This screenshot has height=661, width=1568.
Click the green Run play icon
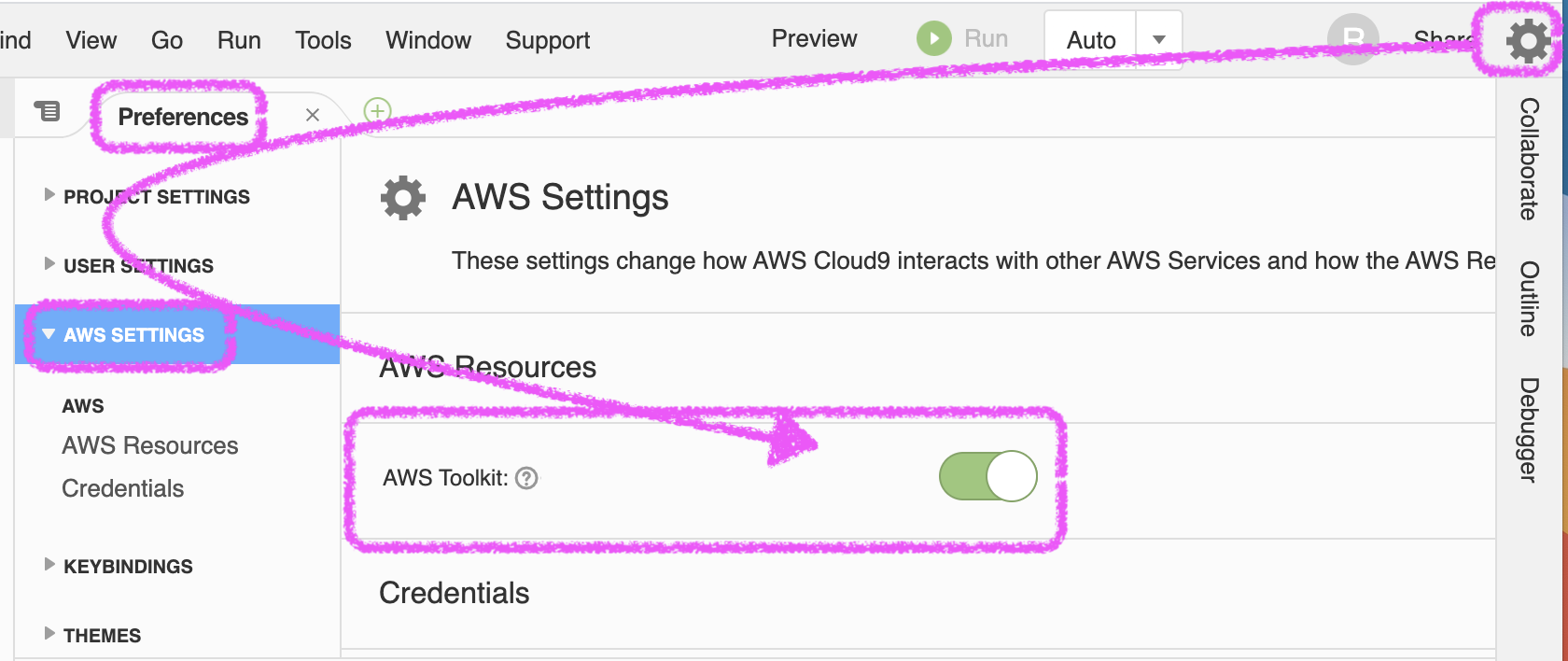click(933, 39)
